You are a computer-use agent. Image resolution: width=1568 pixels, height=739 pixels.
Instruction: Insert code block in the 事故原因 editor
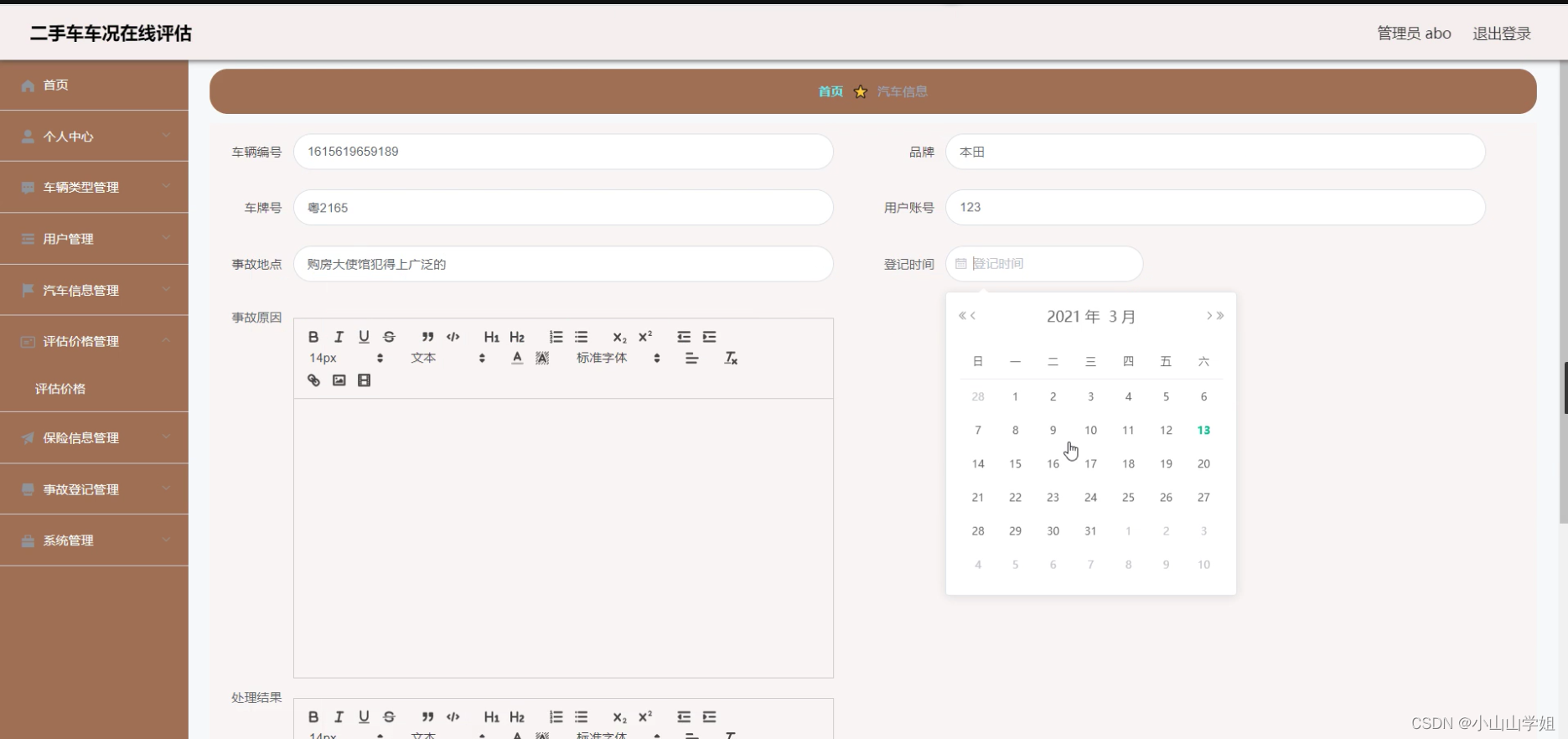[x=453, y=337]
